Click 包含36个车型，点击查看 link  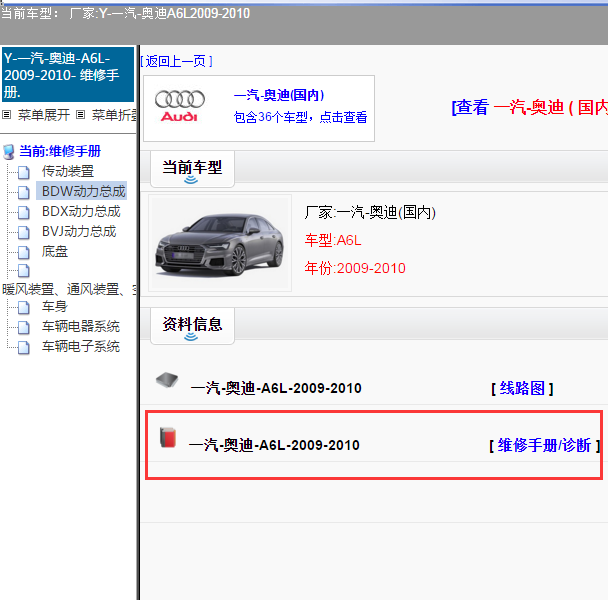click(x=300, y=117)
